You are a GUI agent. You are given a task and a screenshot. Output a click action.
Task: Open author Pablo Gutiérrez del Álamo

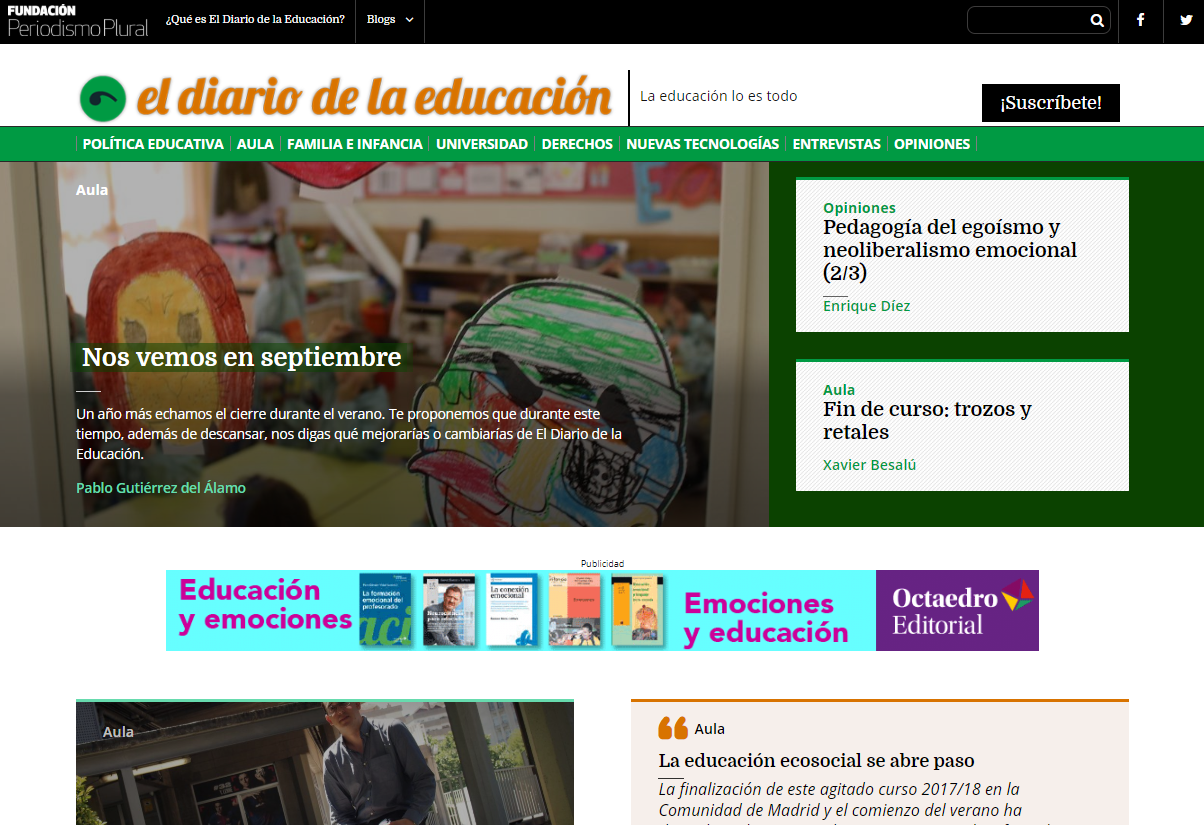[161, 488]
